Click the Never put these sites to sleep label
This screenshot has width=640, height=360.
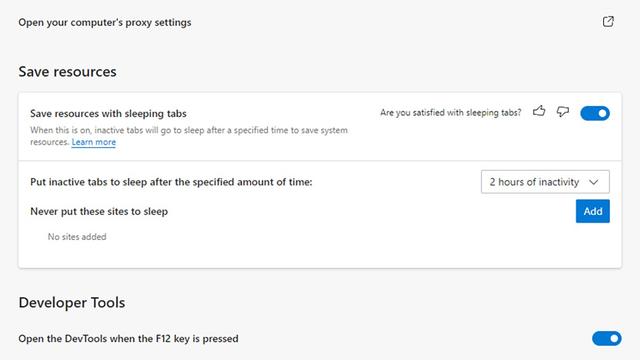coord(99,211)
